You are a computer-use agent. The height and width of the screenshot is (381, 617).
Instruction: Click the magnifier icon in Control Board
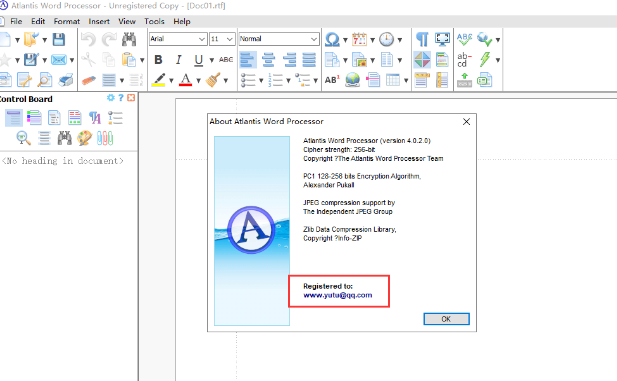pos(24,138)
